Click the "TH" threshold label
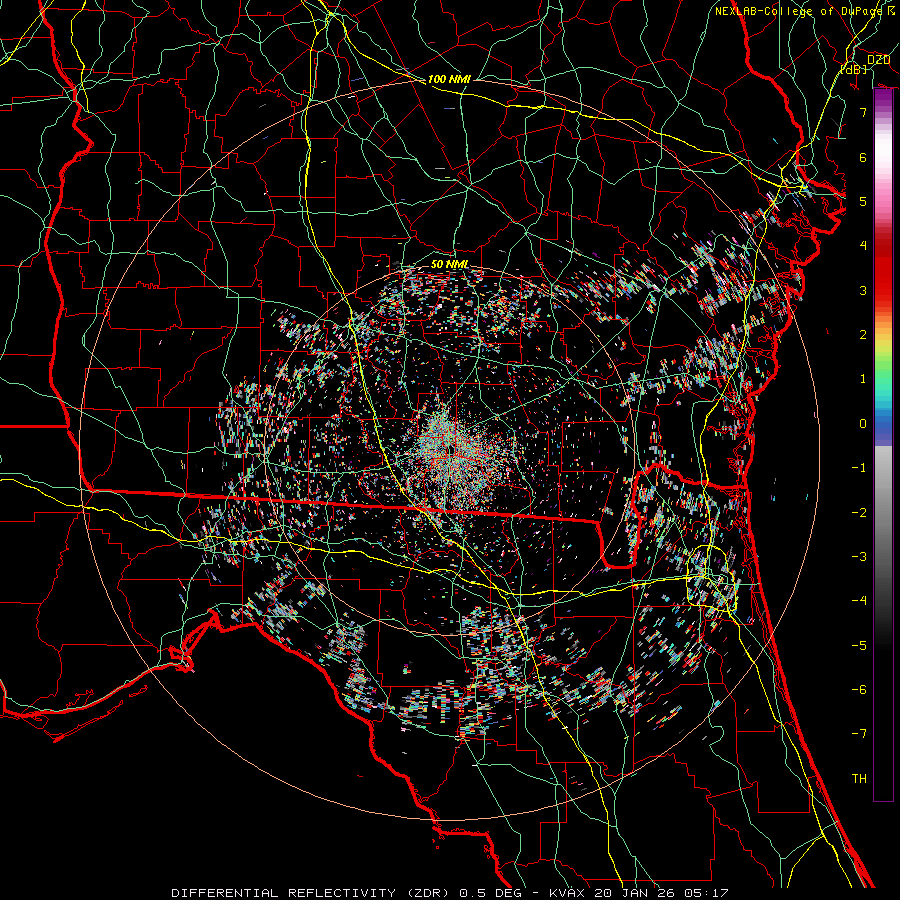The image size is (900, 900). tap(859, 779)
